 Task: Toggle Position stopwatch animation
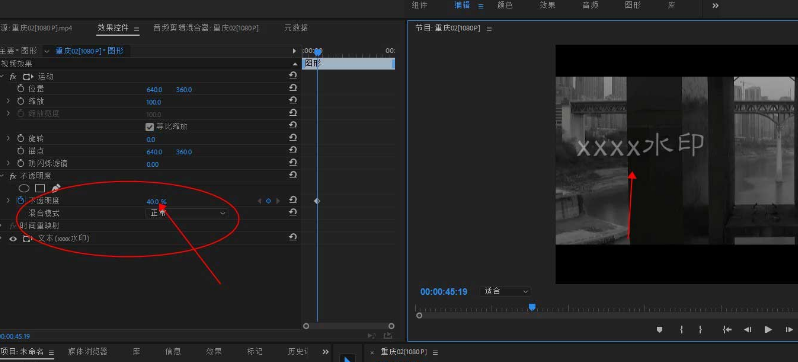[21, 89]
